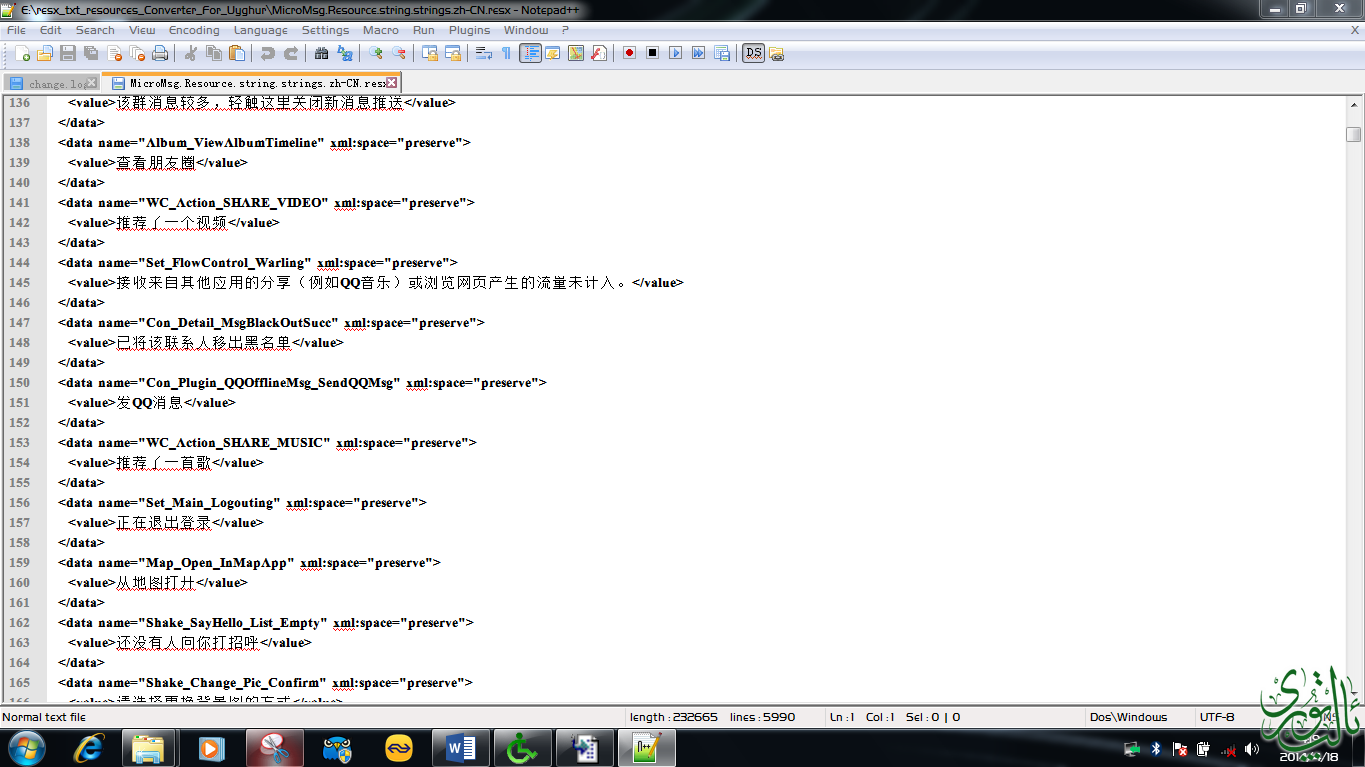Toggle Show All Characters pilcrow icon
The image size is (1365, 767).
(x=507, y=53)
